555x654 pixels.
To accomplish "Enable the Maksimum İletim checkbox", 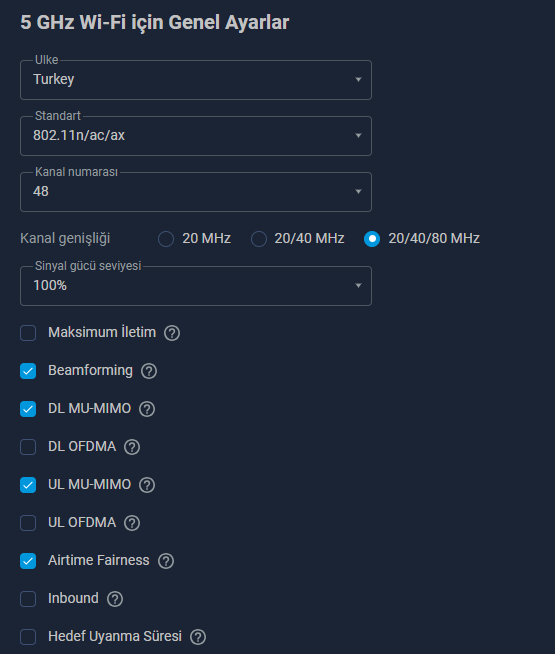I will click(28, 333).
